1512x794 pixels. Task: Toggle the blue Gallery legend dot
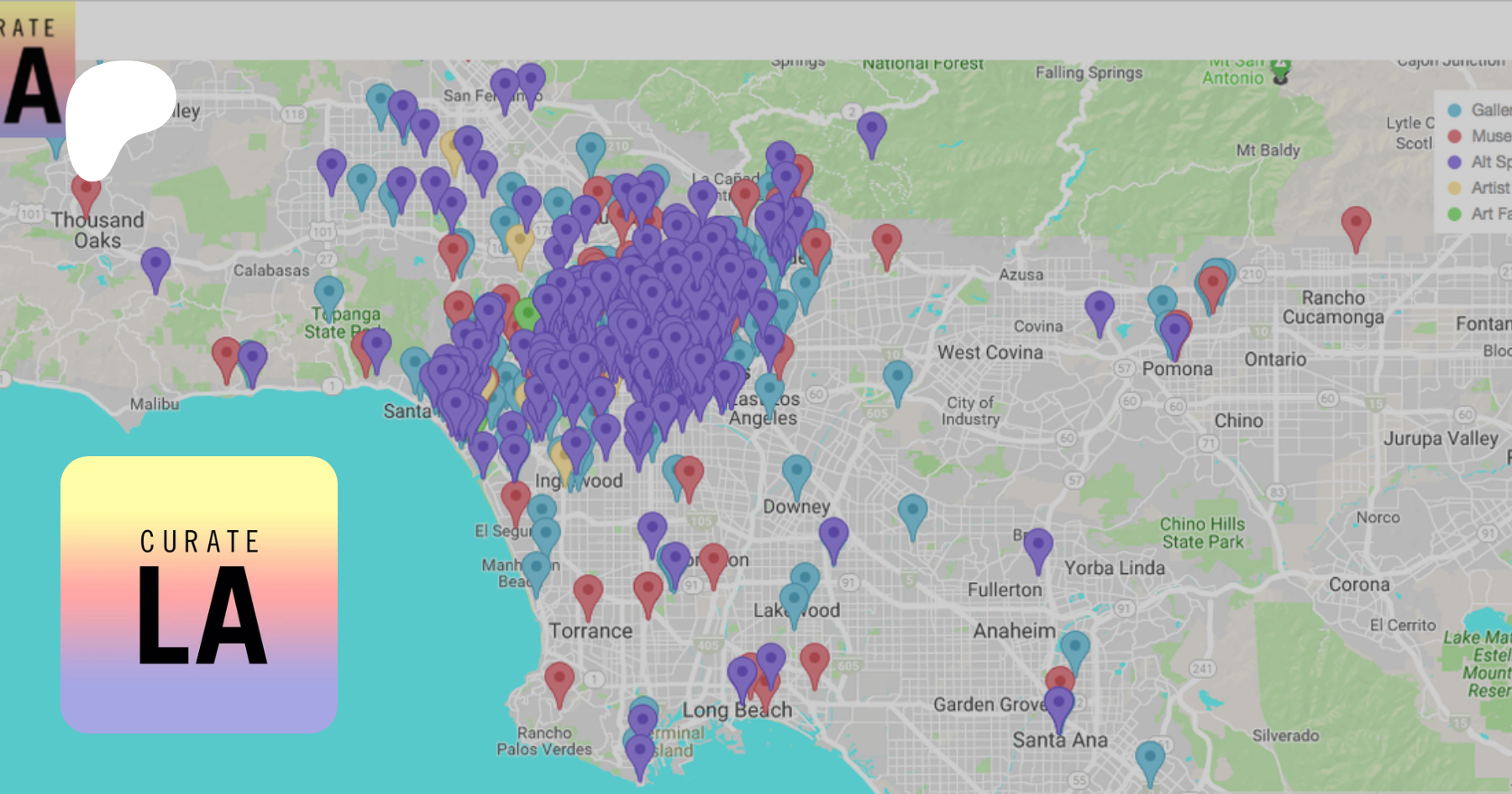[1454, 110]
